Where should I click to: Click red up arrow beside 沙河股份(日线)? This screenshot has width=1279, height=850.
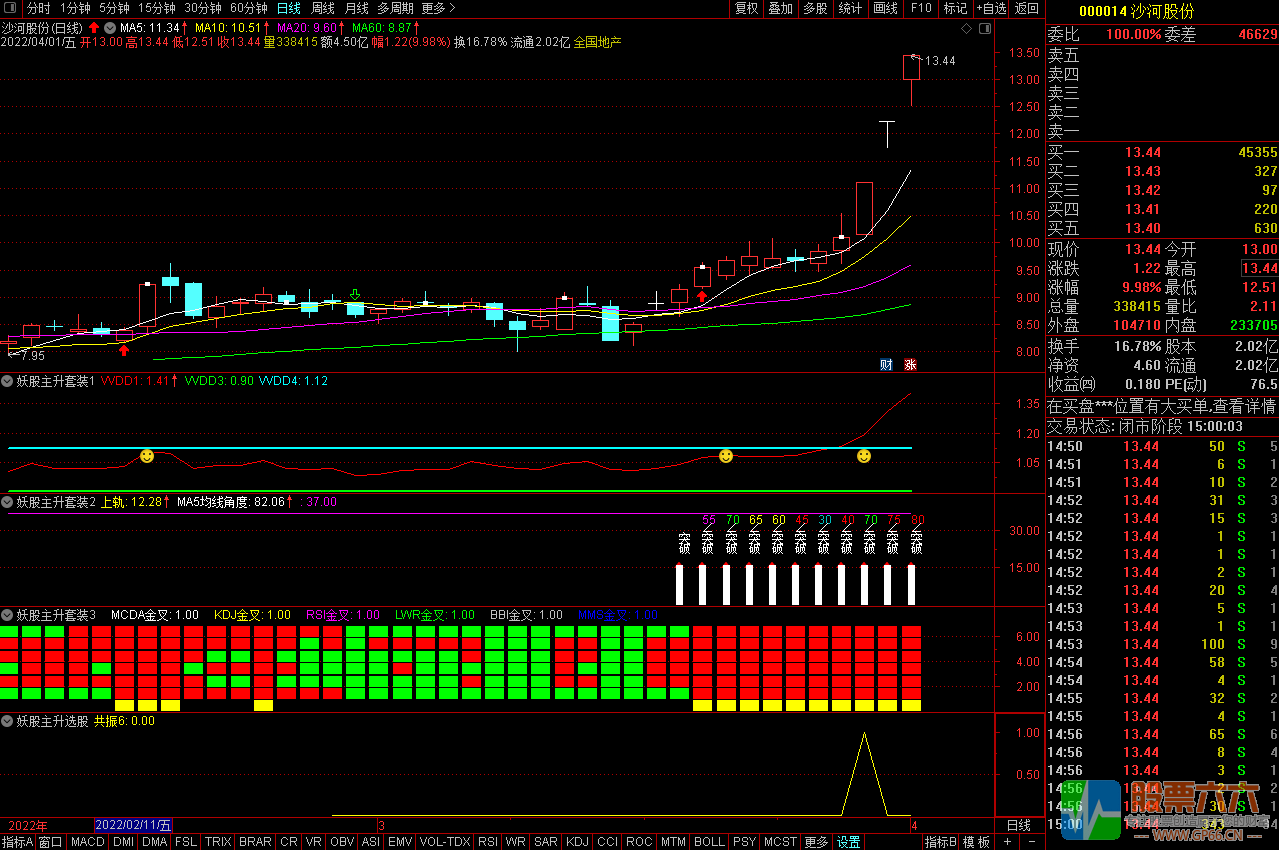pos(94,28)
